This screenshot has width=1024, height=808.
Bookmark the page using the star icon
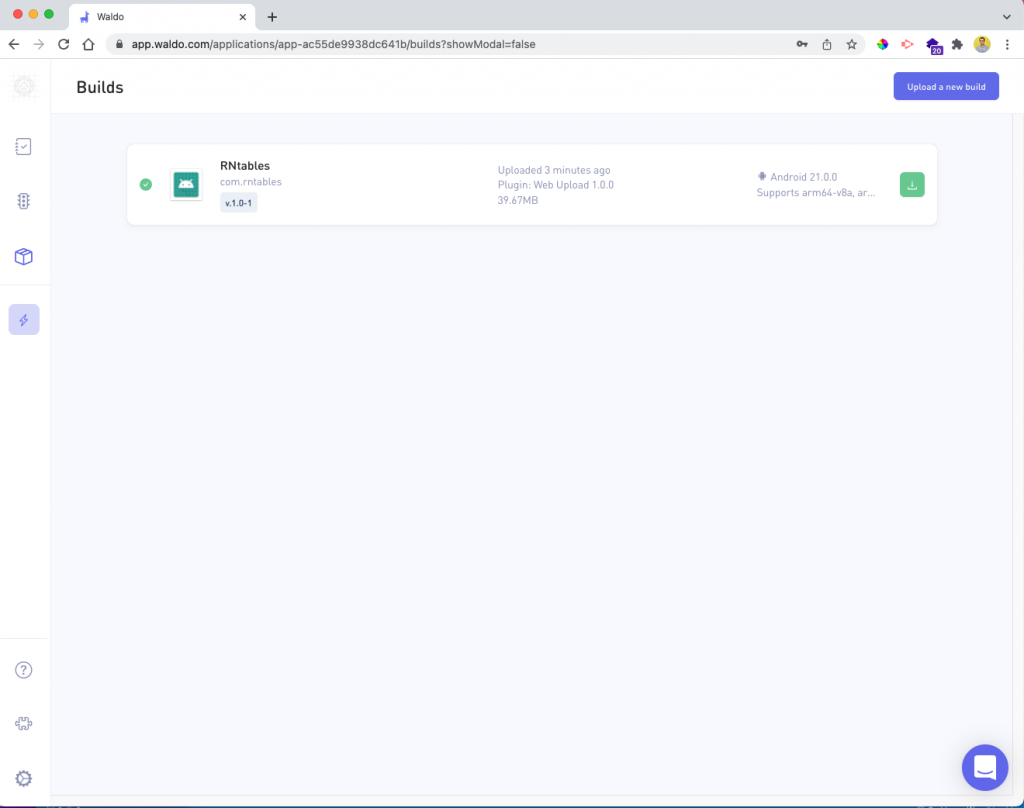(851, 44)
